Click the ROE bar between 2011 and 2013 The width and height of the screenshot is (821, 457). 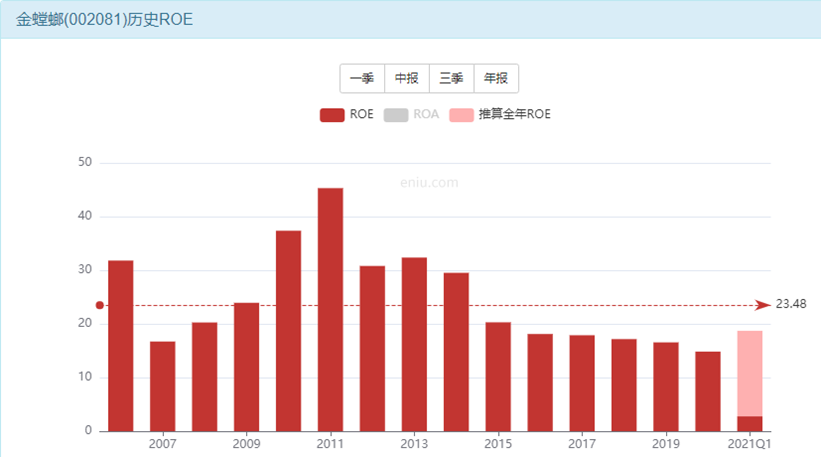(372, 349)
